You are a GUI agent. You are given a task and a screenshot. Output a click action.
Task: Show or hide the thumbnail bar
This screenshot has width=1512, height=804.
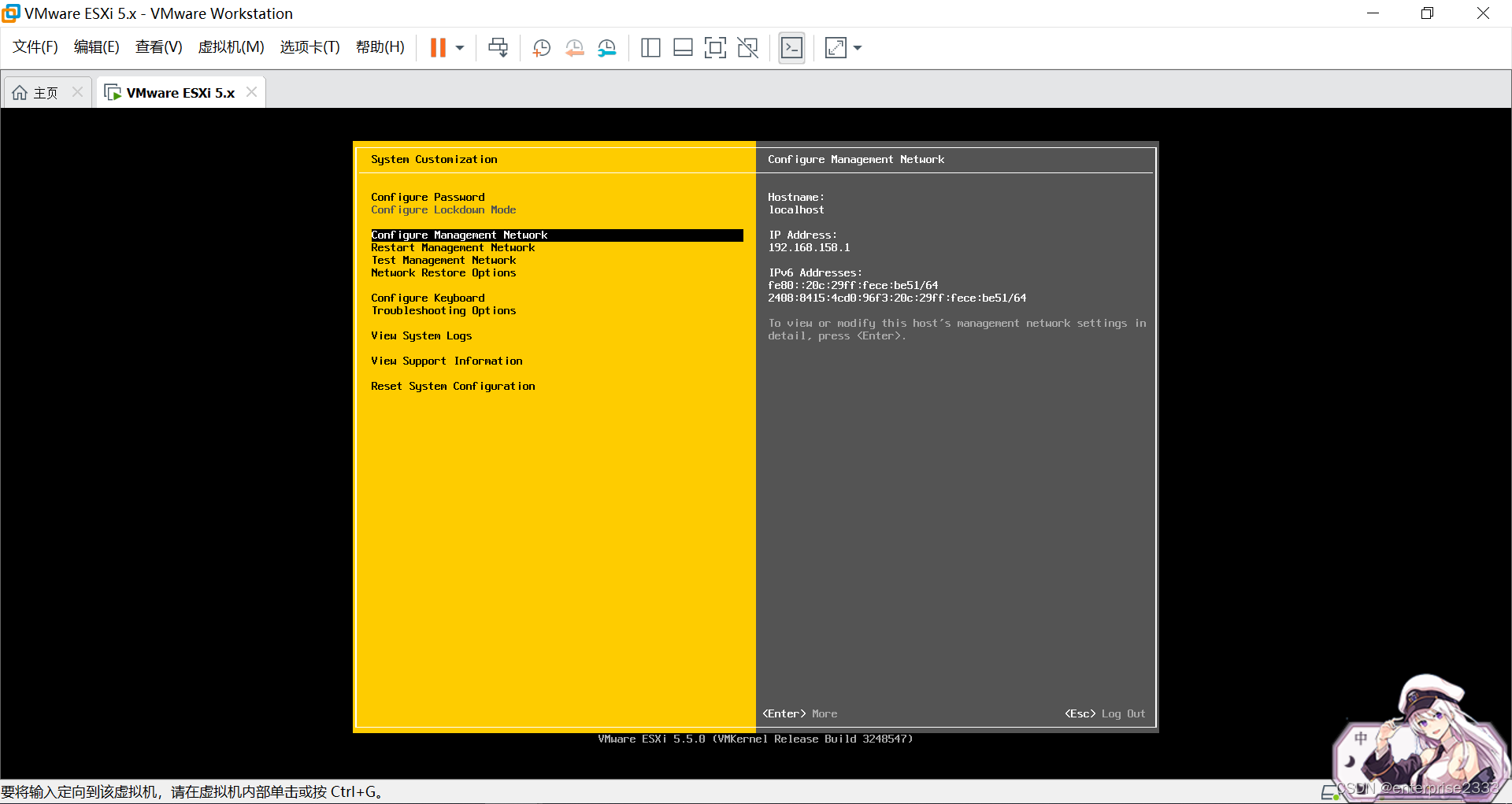pos(682,47)
